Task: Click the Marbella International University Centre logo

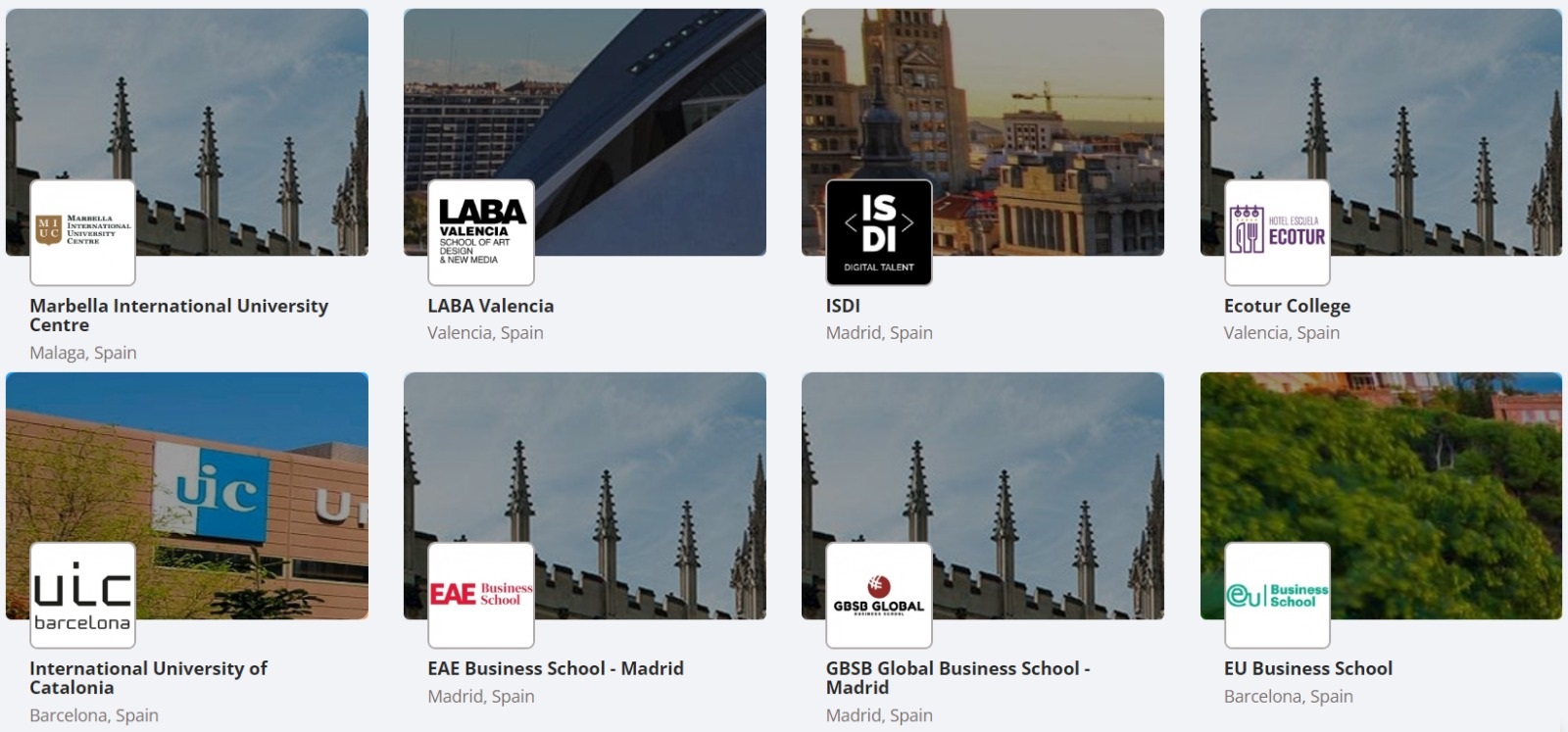Action: coord(83,232)
